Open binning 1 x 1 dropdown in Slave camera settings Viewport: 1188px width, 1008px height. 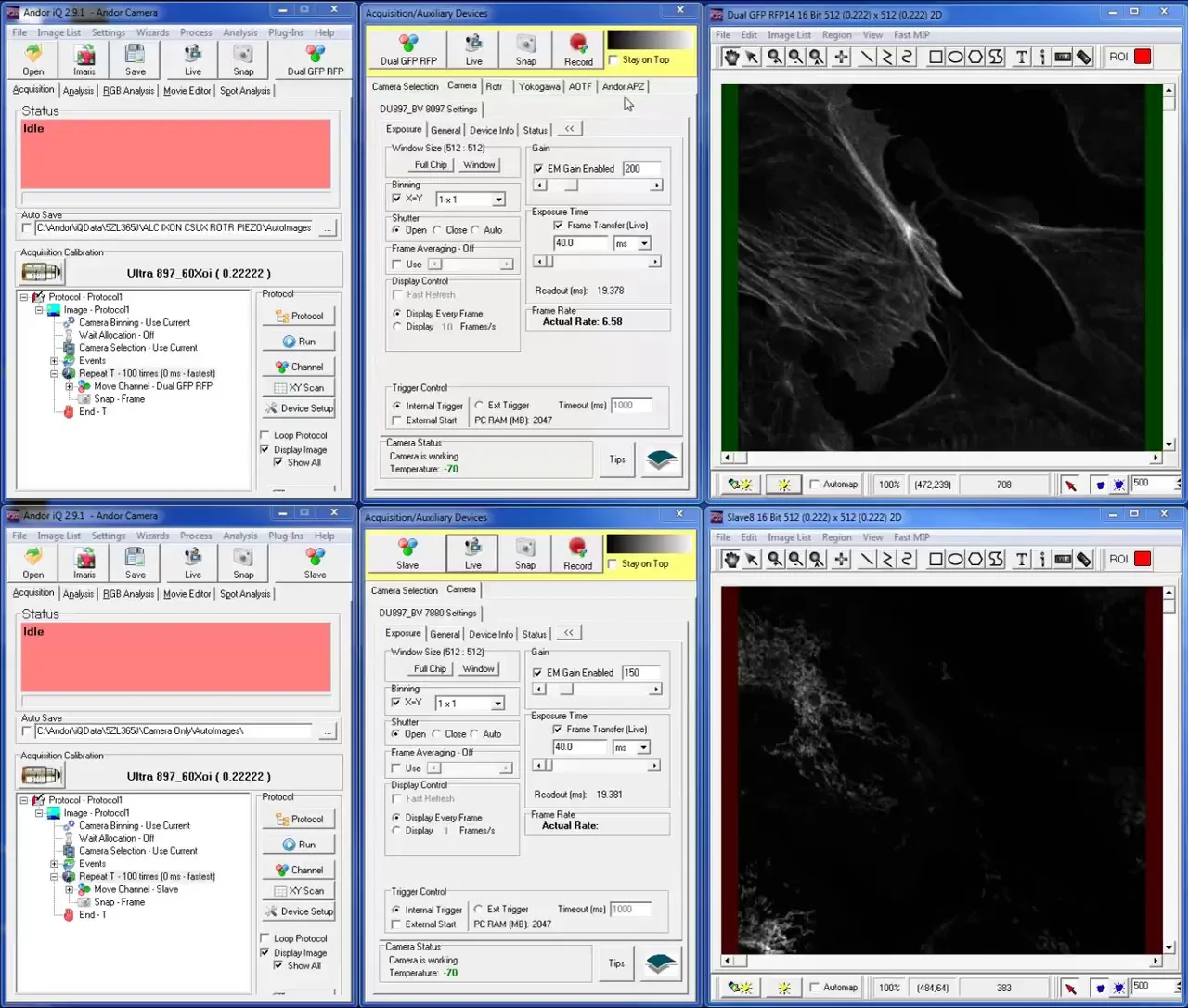[498, 704]
